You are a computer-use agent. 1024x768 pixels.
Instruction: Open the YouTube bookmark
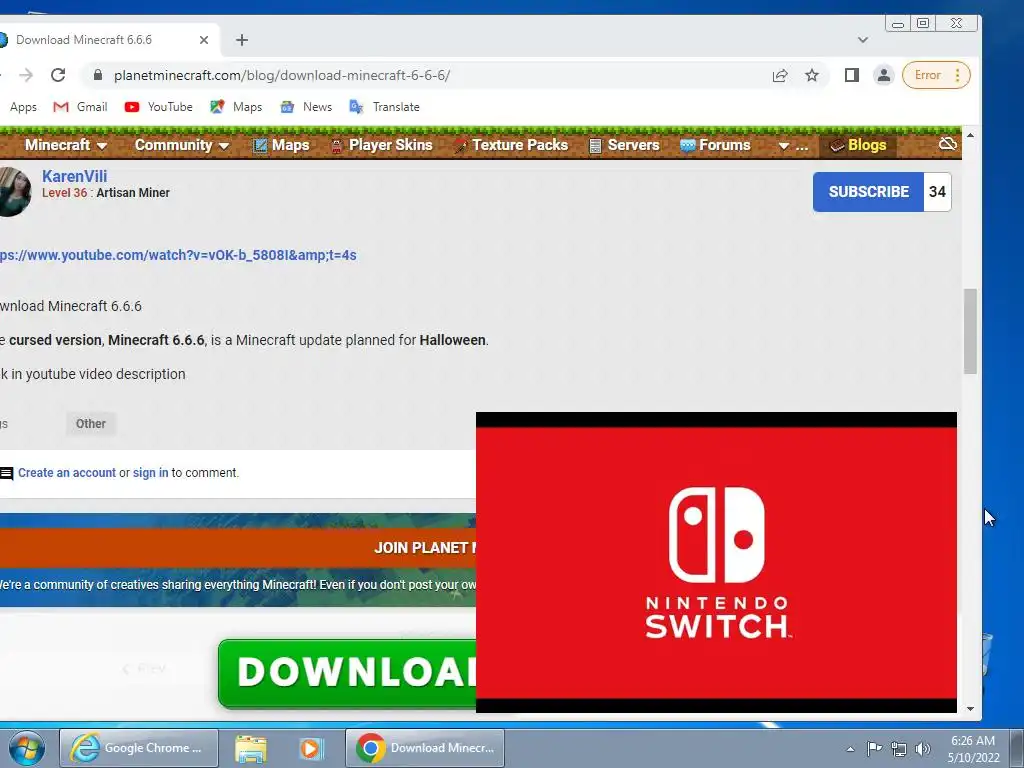point(159,107)
